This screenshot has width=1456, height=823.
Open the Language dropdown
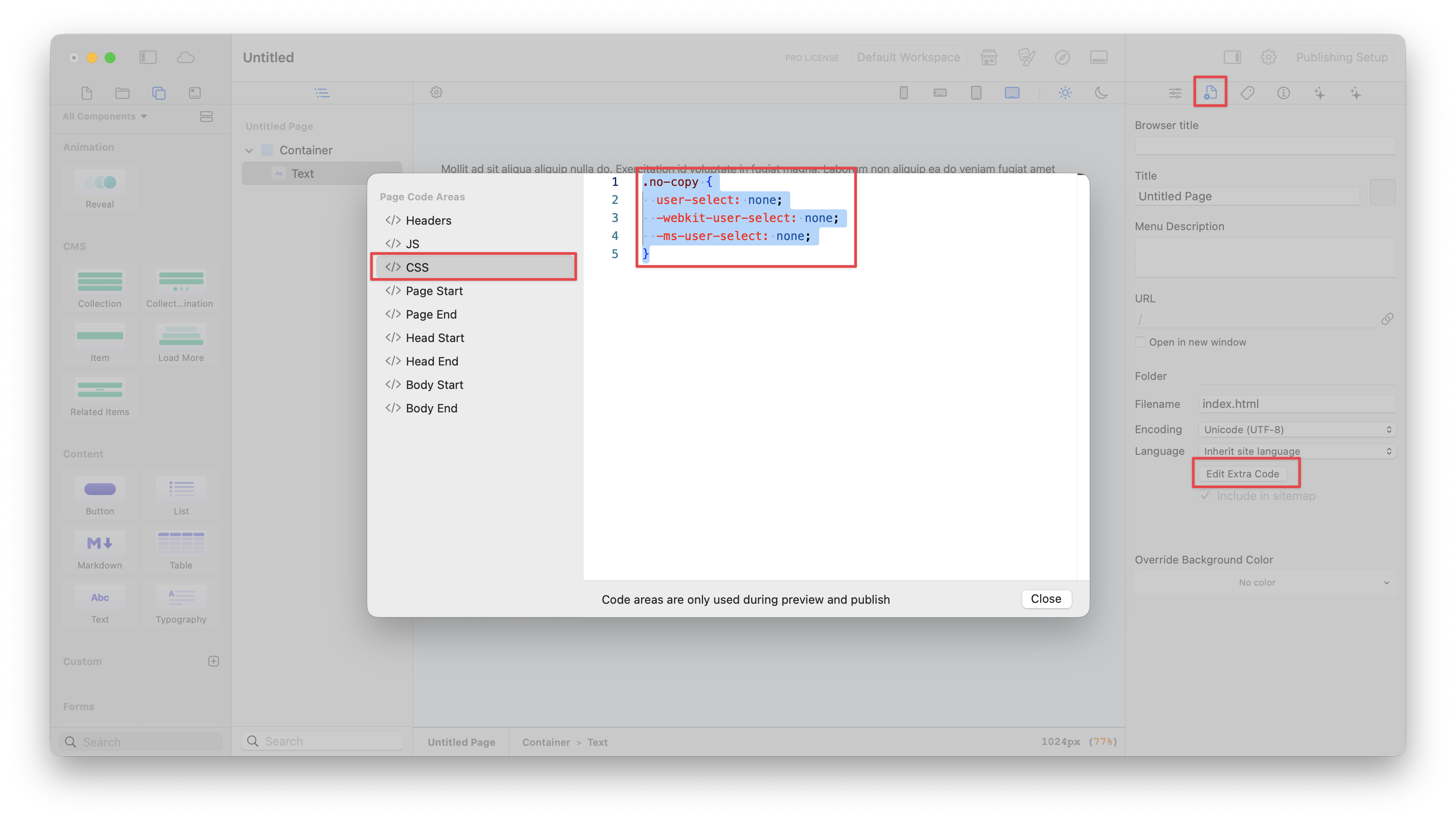[x=1297, y=451]
